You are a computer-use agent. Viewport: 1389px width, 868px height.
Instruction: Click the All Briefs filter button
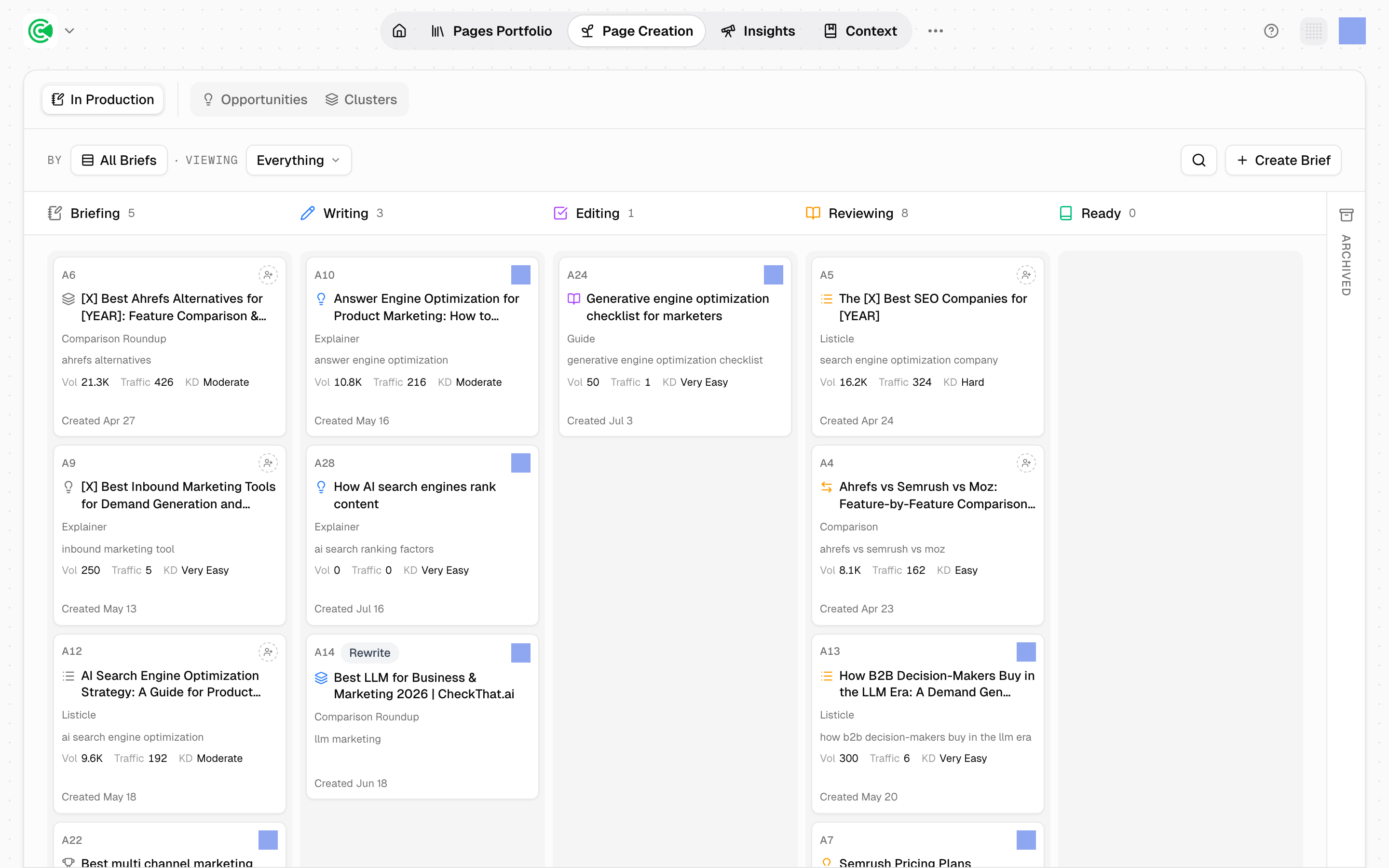click(x=119, y=160)
